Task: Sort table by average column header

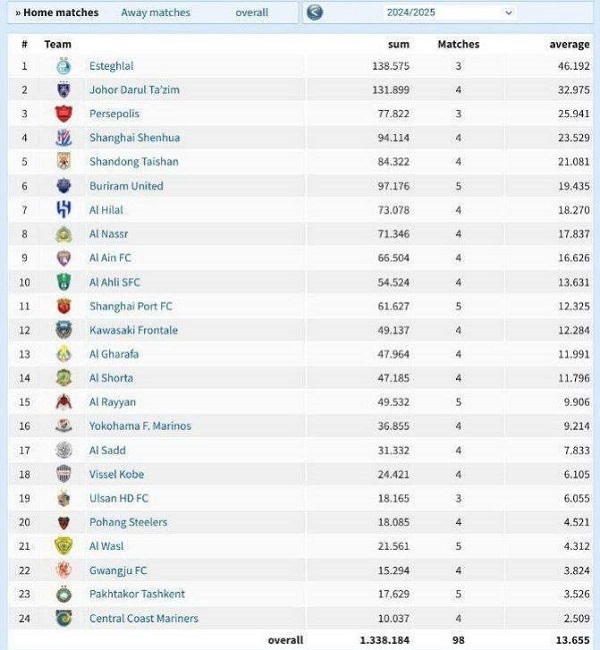Action: click(x=569, y=44)
